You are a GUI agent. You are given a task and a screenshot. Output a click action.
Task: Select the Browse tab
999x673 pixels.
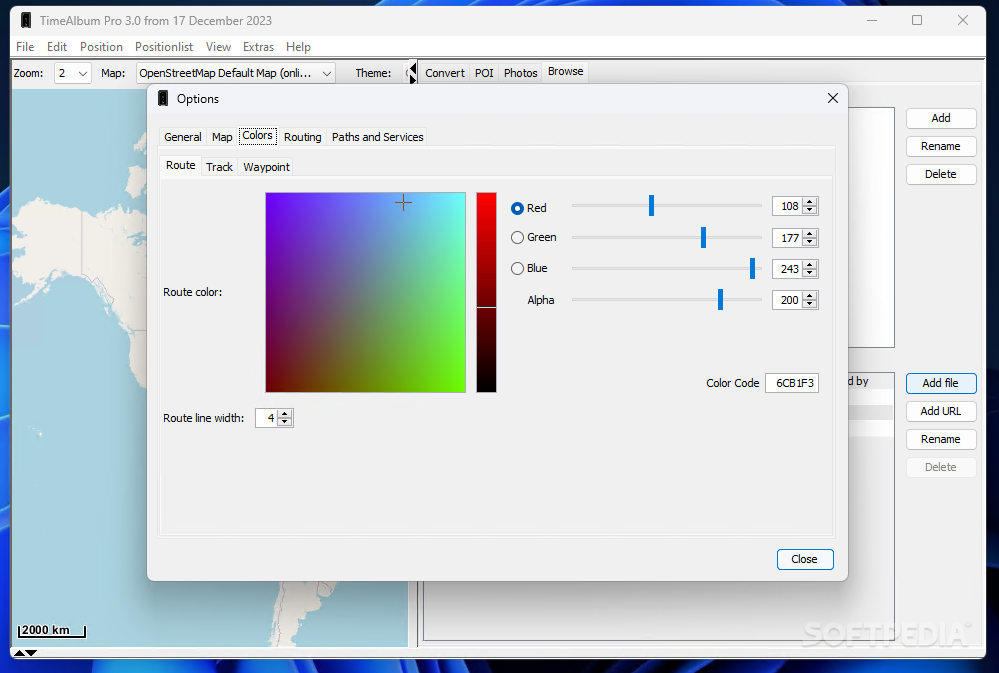pyautogui.click(x=566, y=71)
